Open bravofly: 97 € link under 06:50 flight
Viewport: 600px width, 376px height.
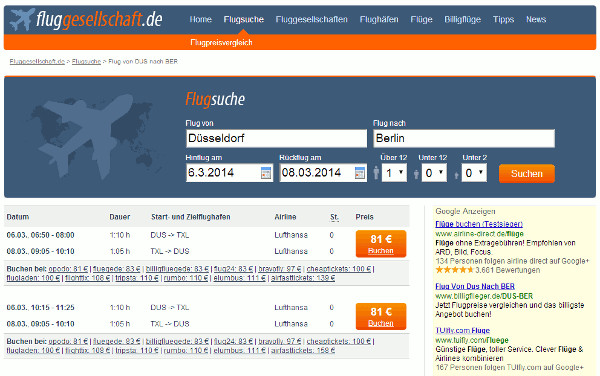click(280, 269)
